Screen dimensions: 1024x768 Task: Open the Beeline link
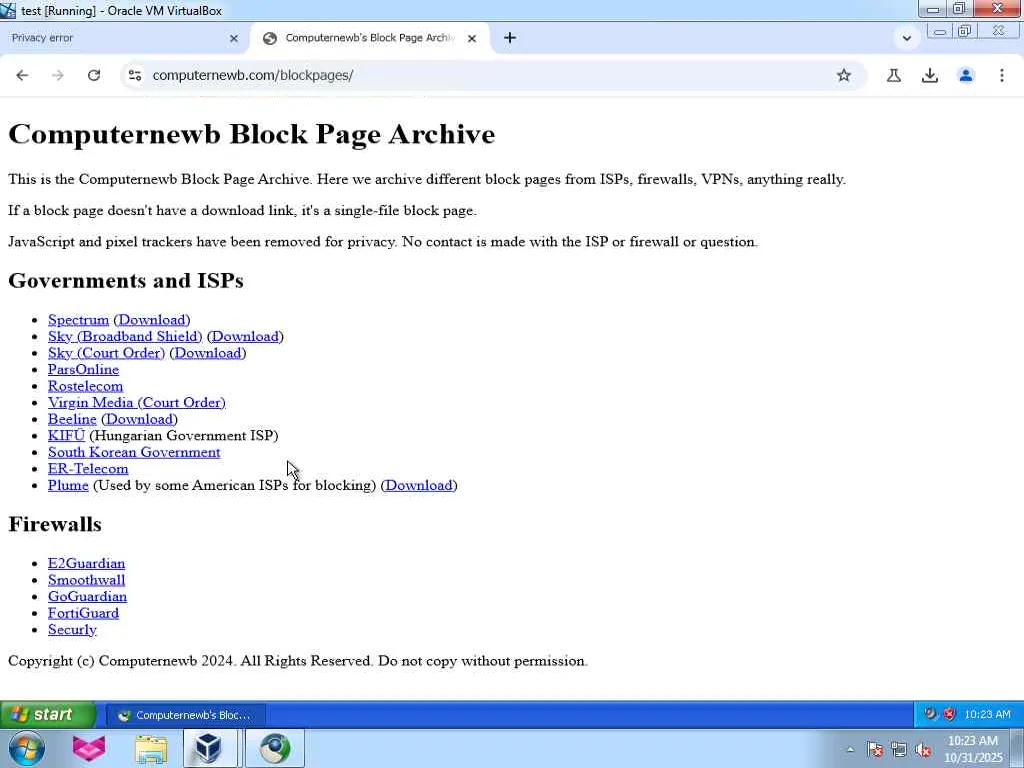[72, 419]
